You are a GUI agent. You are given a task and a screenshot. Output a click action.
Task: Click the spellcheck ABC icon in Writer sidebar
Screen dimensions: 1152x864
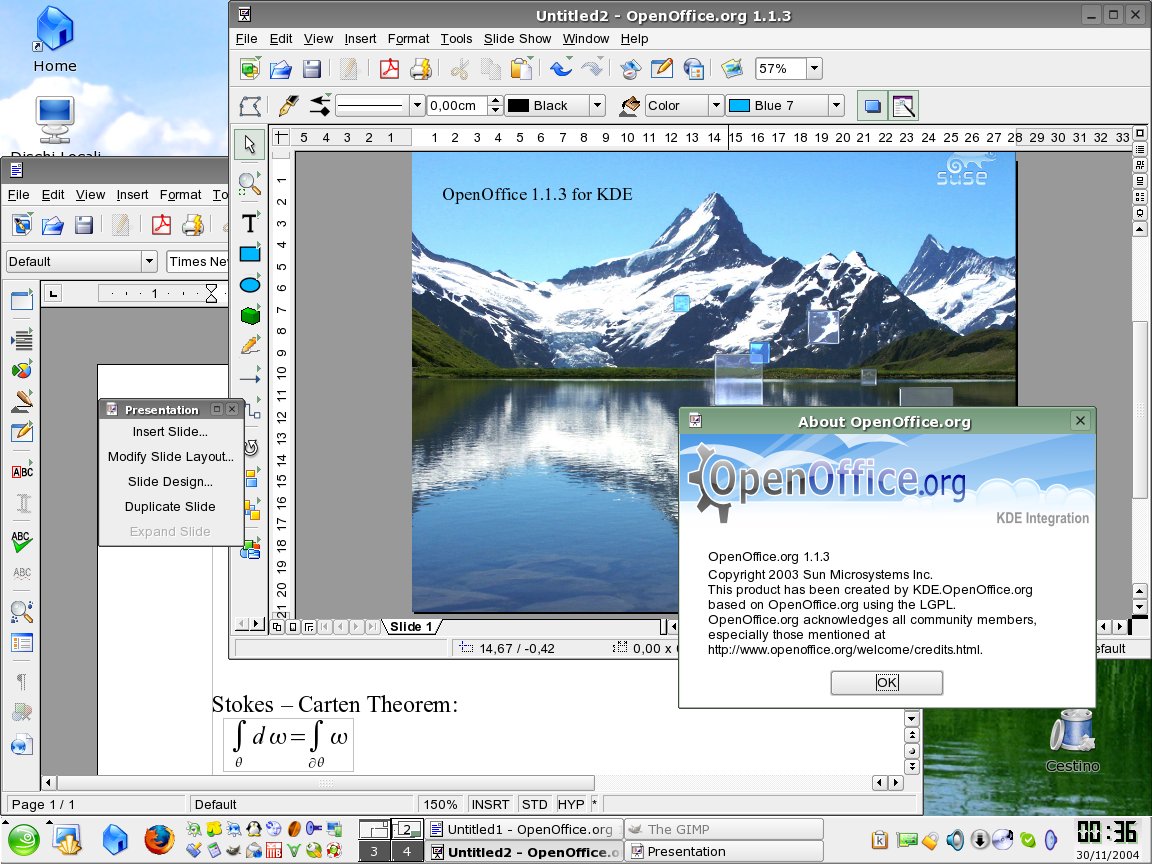(22, 541)
